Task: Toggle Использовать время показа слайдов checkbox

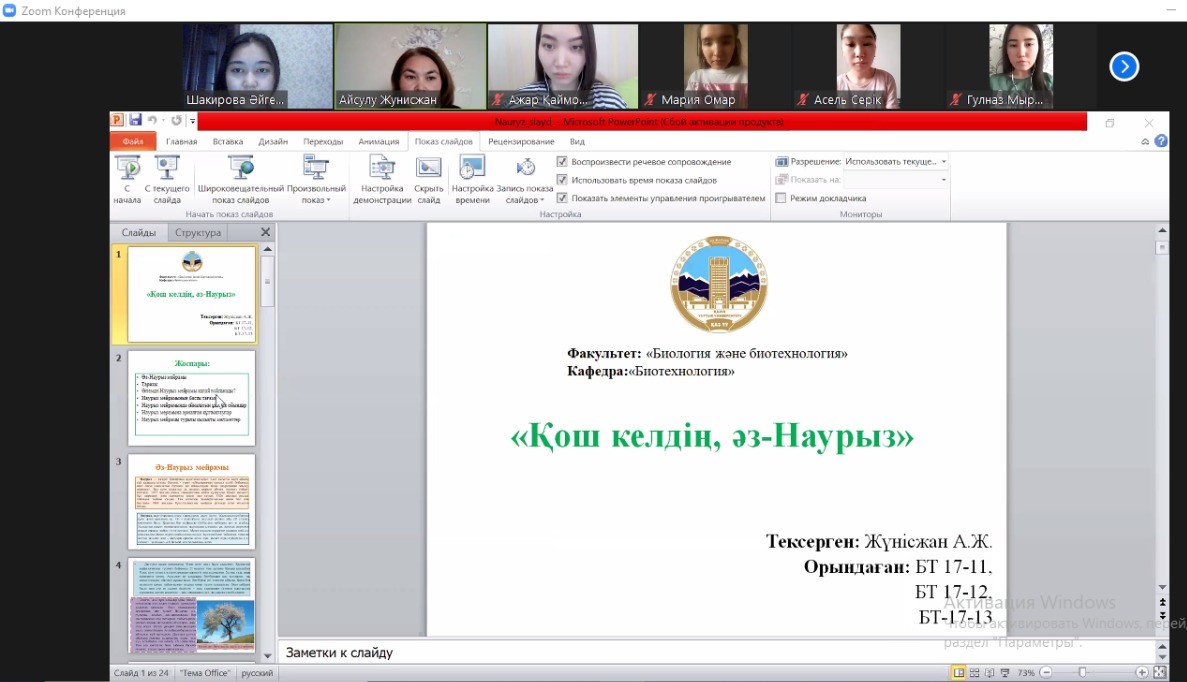Action: (x=562, y=180)
